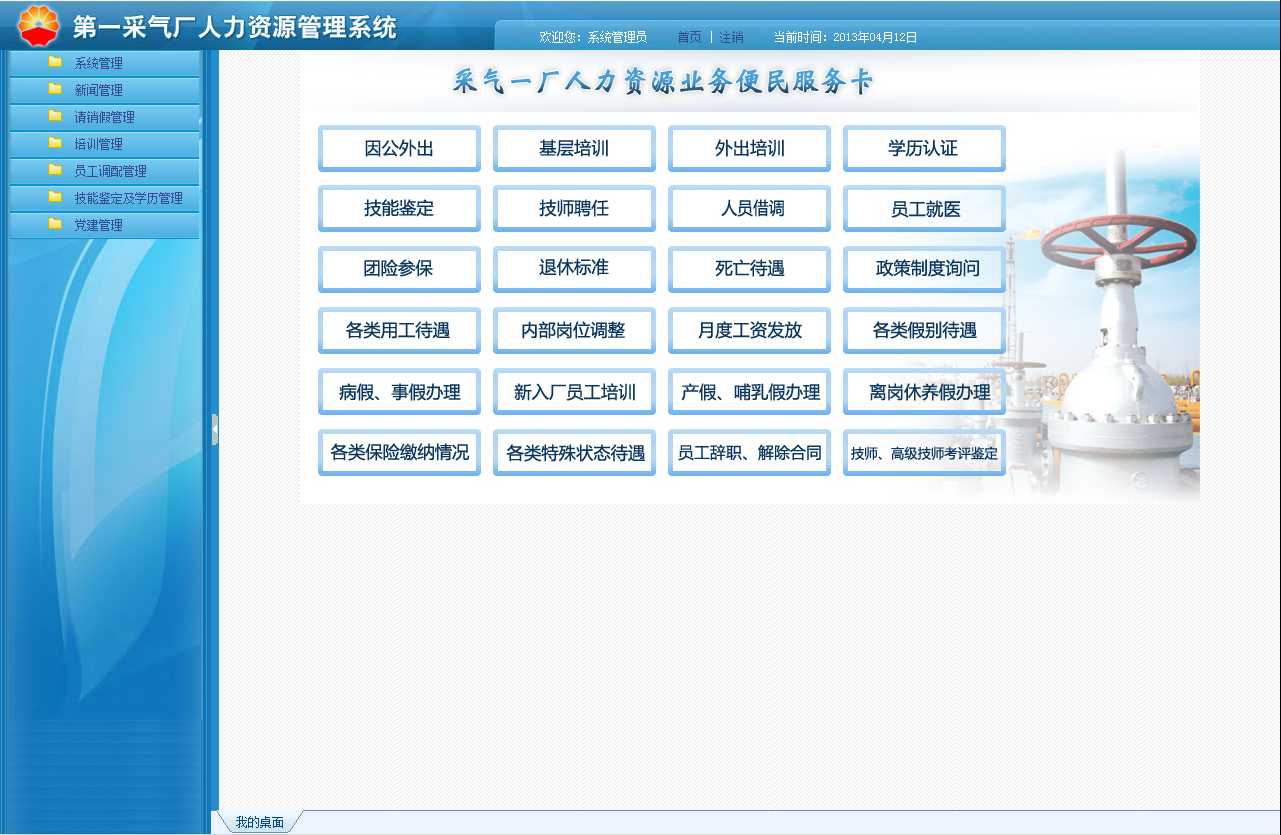This screenshot has width=1281, height=835.
Task: Click the current date 2013年04月12日
Action: coord(875,37)
